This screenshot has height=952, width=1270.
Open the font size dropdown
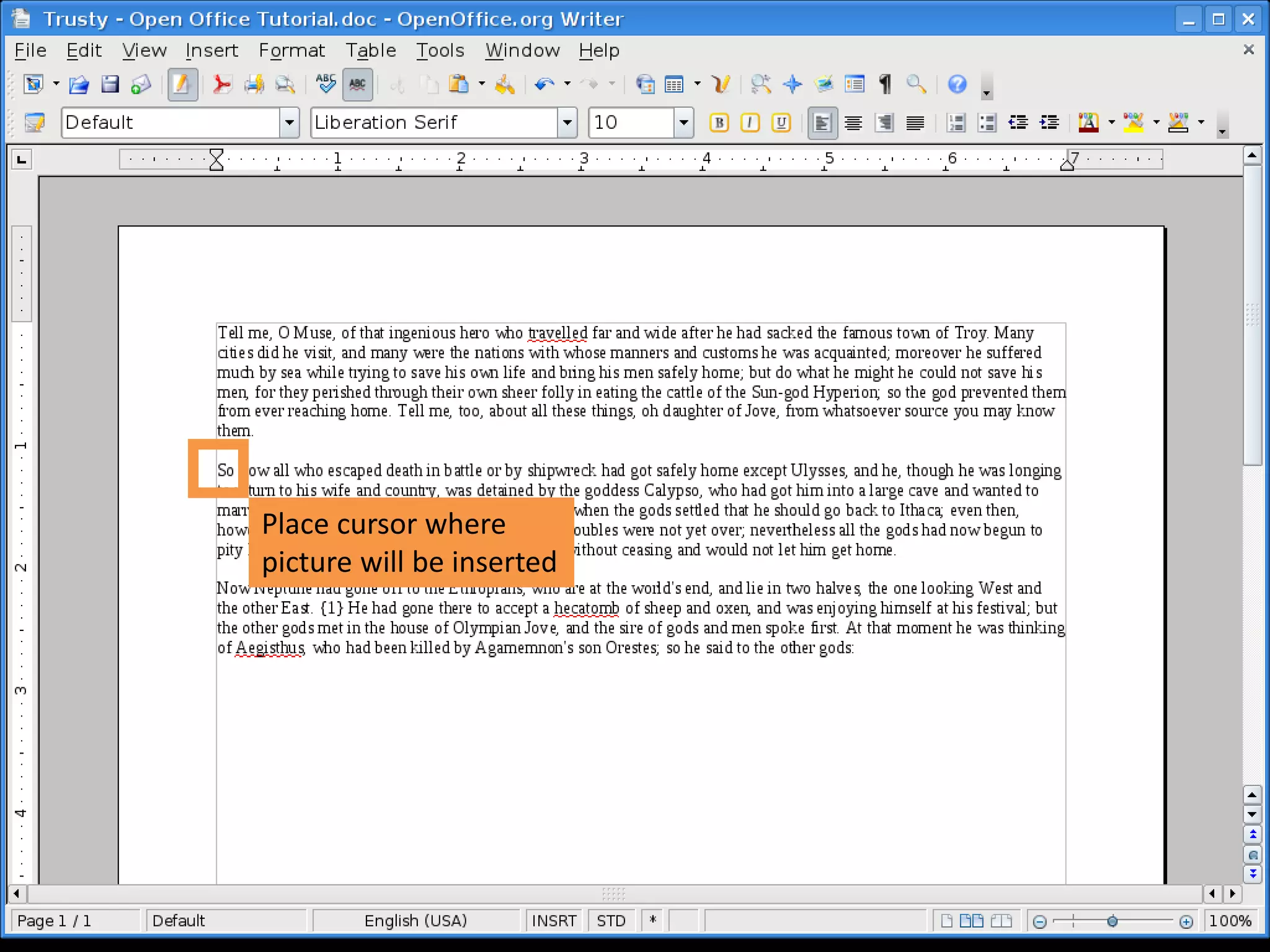click(x=683, y=122)
